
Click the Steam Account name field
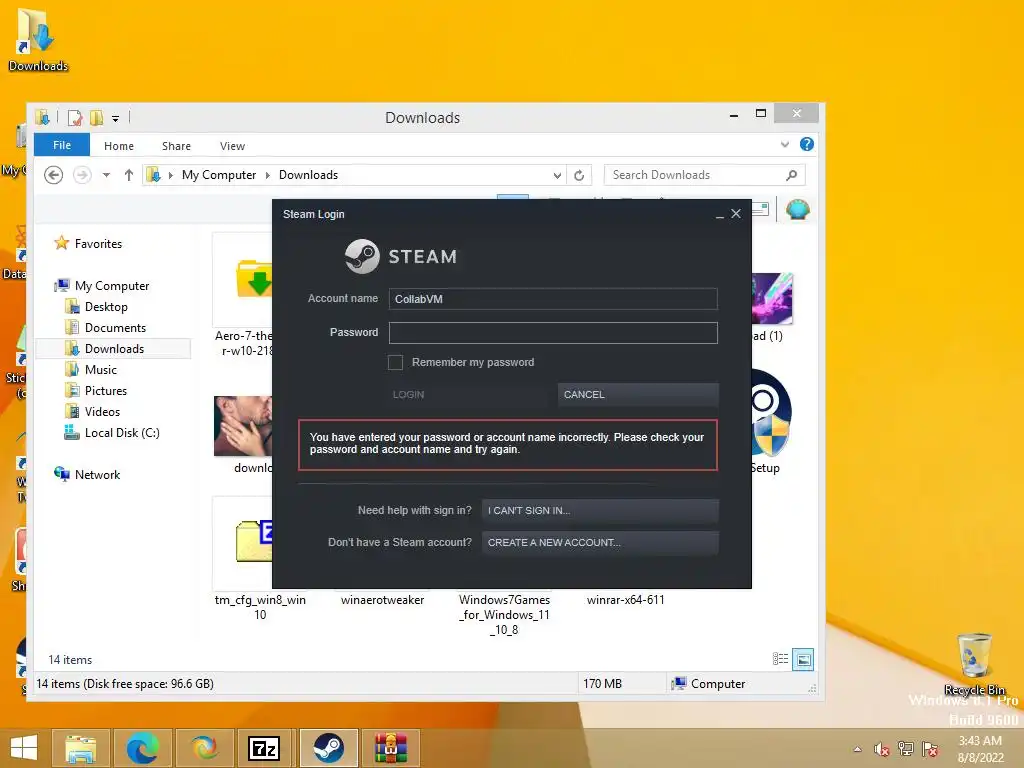(x=553, y=299)
